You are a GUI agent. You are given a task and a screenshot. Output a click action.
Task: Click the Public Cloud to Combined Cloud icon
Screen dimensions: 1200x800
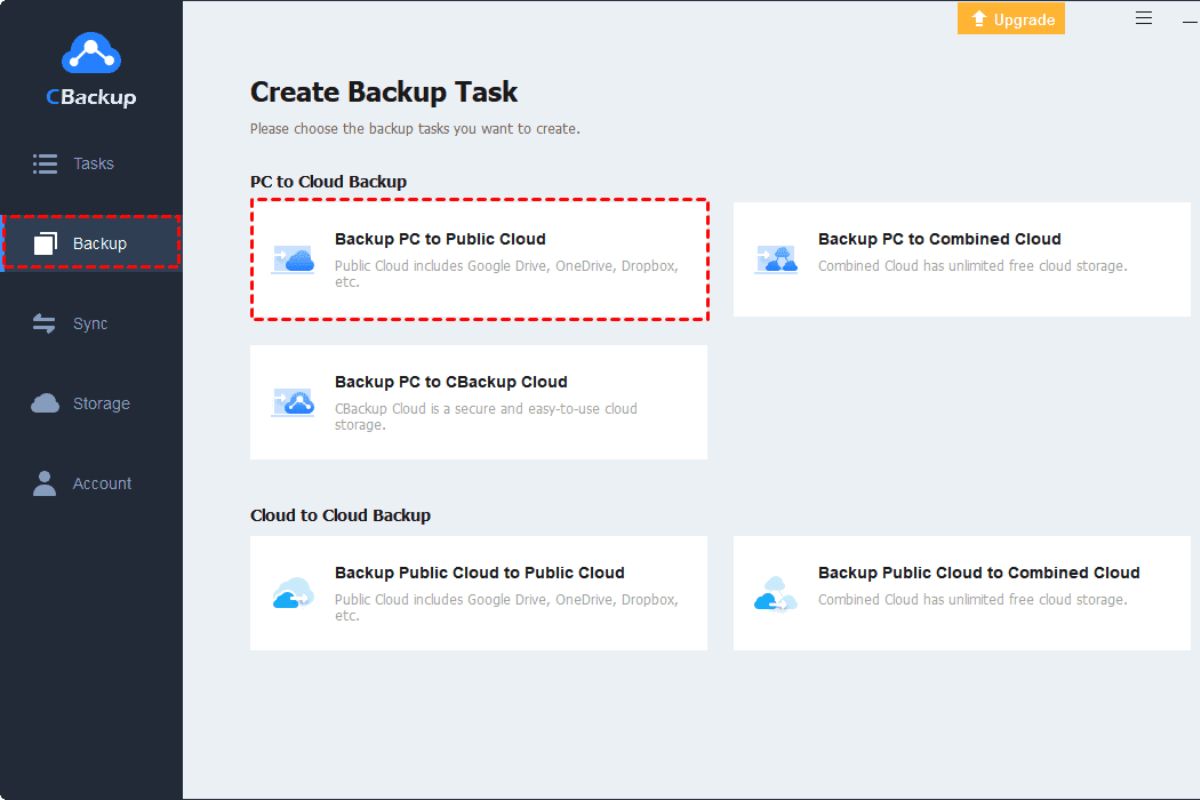(776, 593)
